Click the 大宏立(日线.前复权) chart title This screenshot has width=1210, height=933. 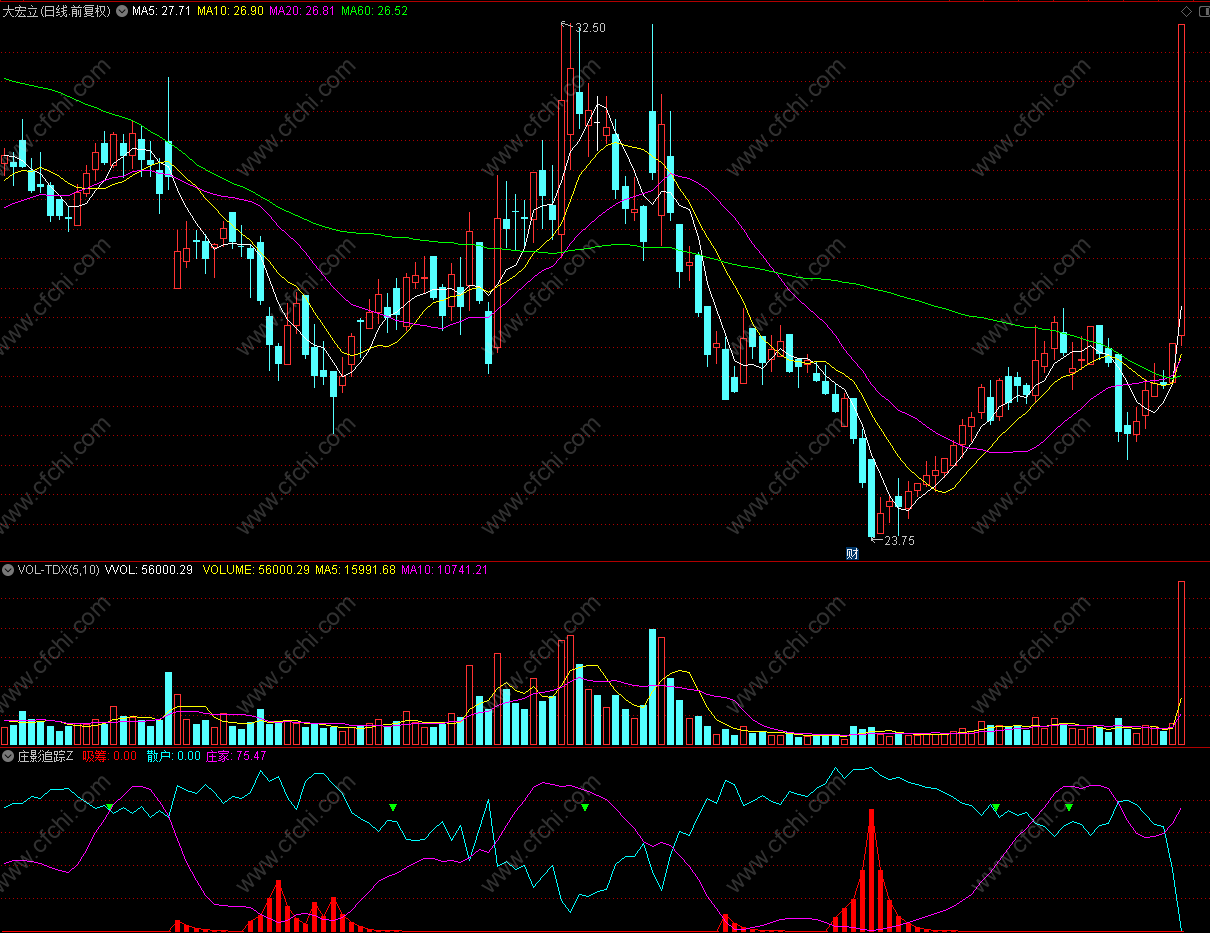click(x=57, y=11)
